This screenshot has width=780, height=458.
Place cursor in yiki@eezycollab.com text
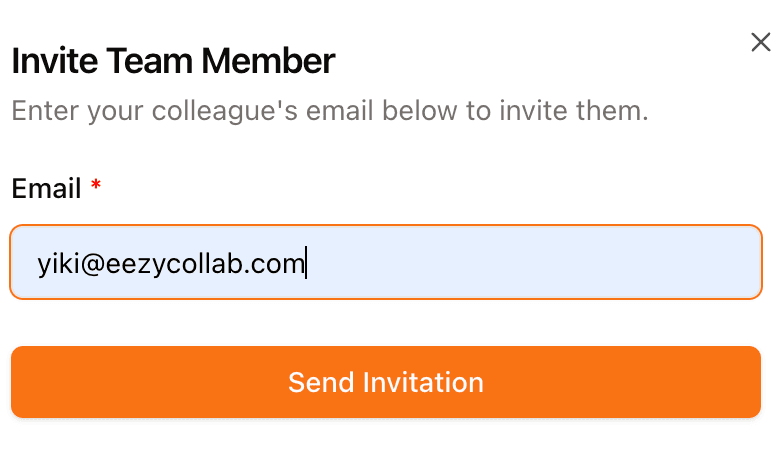coord(170,264)
